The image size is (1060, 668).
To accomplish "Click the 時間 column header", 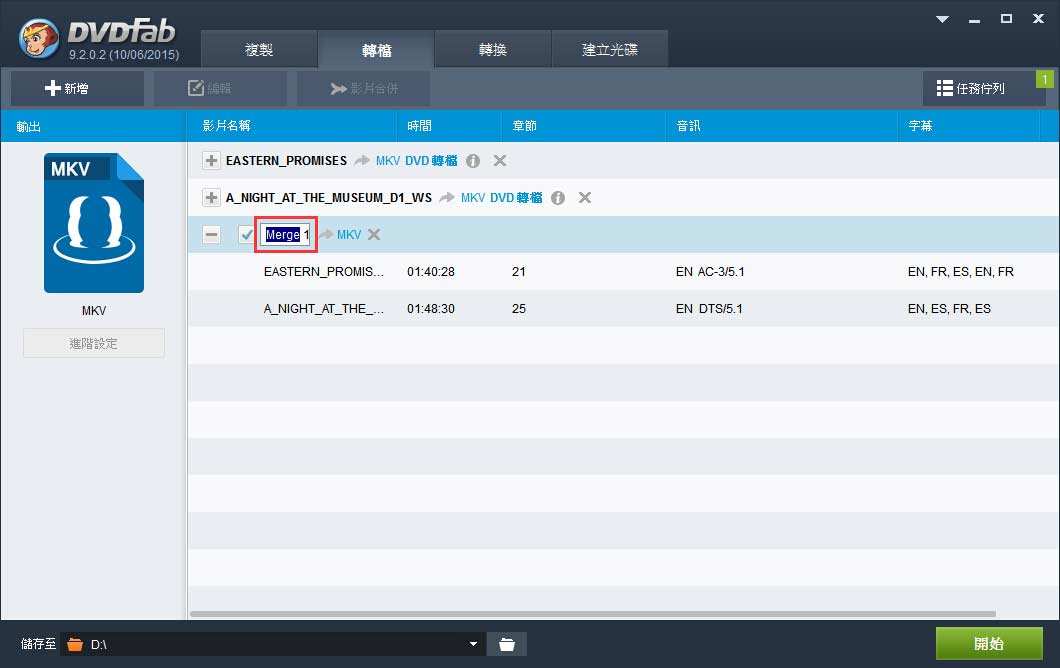I will 419,126.
